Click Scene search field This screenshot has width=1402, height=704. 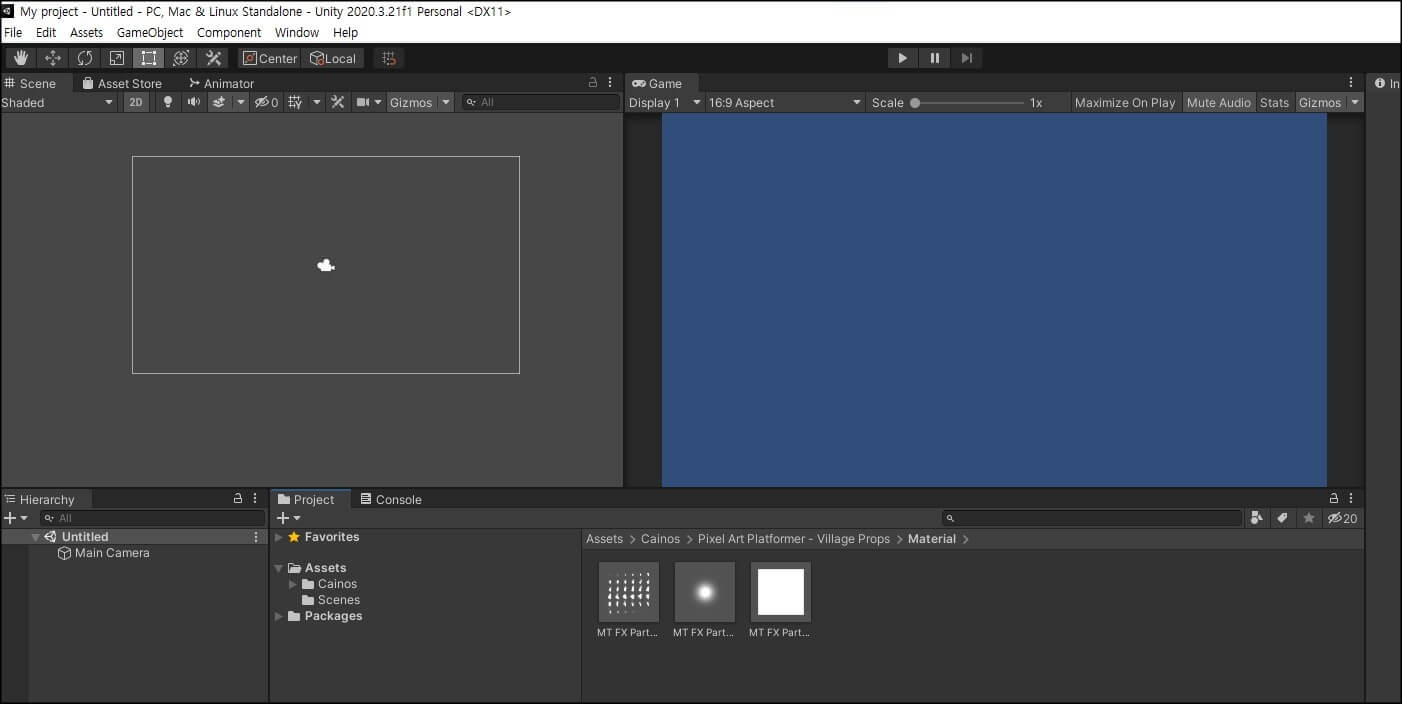pyautogui.click(x=541, y=102)
